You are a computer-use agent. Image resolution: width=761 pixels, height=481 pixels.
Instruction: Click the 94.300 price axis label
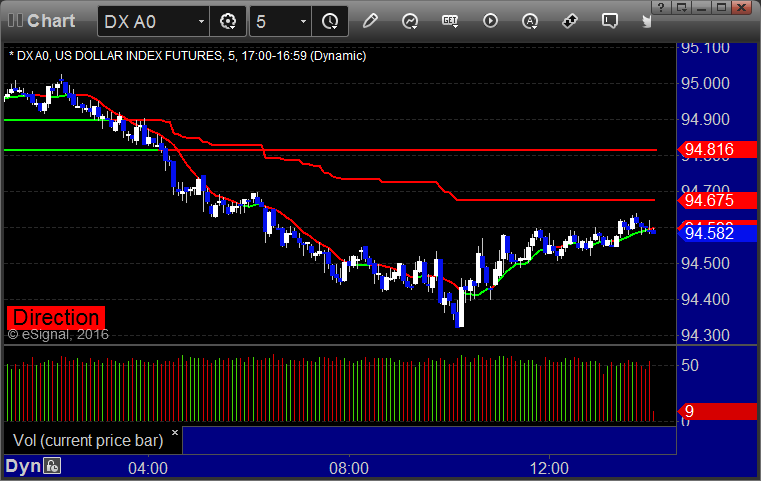705,335
